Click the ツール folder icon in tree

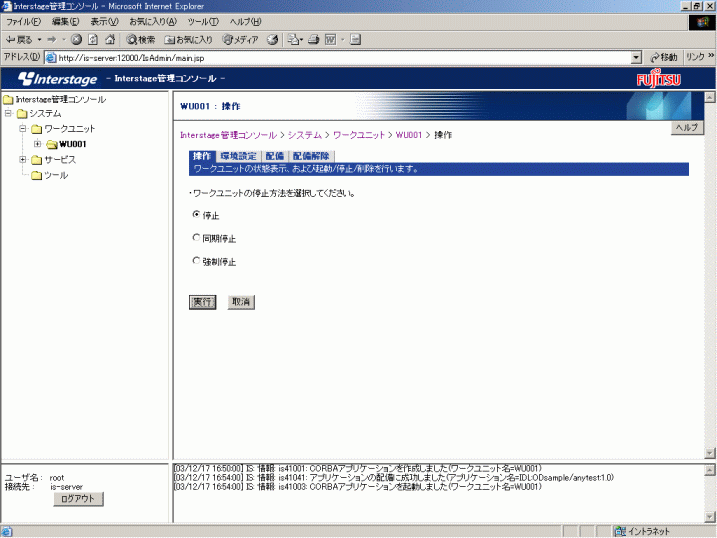(37, 176)
